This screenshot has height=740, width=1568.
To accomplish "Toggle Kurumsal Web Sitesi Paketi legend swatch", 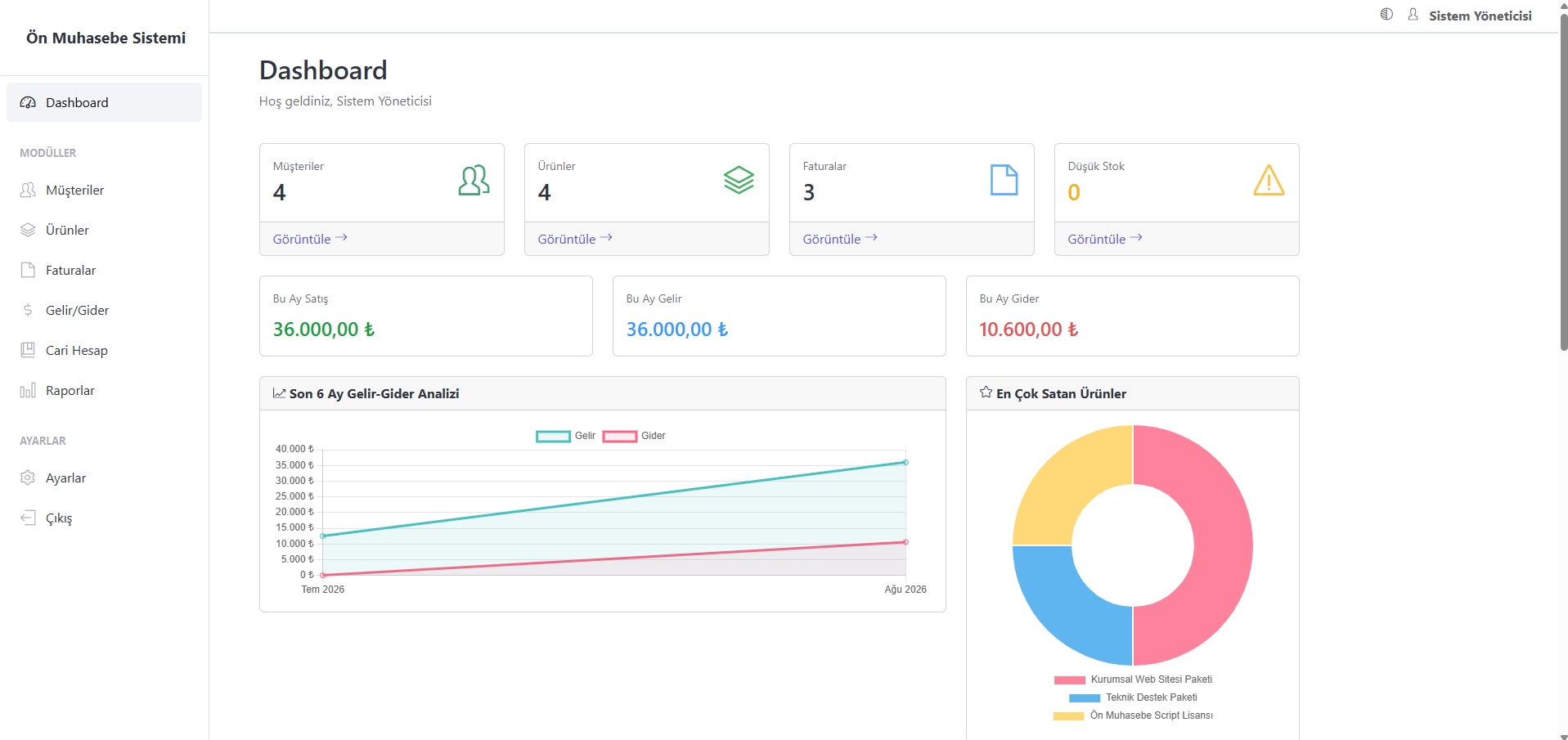I will 1069,680.
